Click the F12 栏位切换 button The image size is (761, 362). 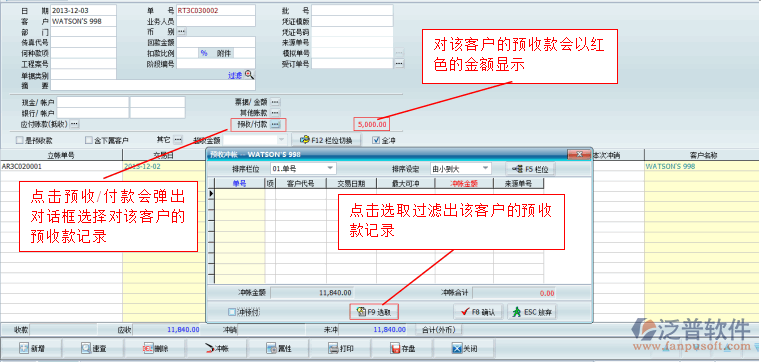click(326, 140)
